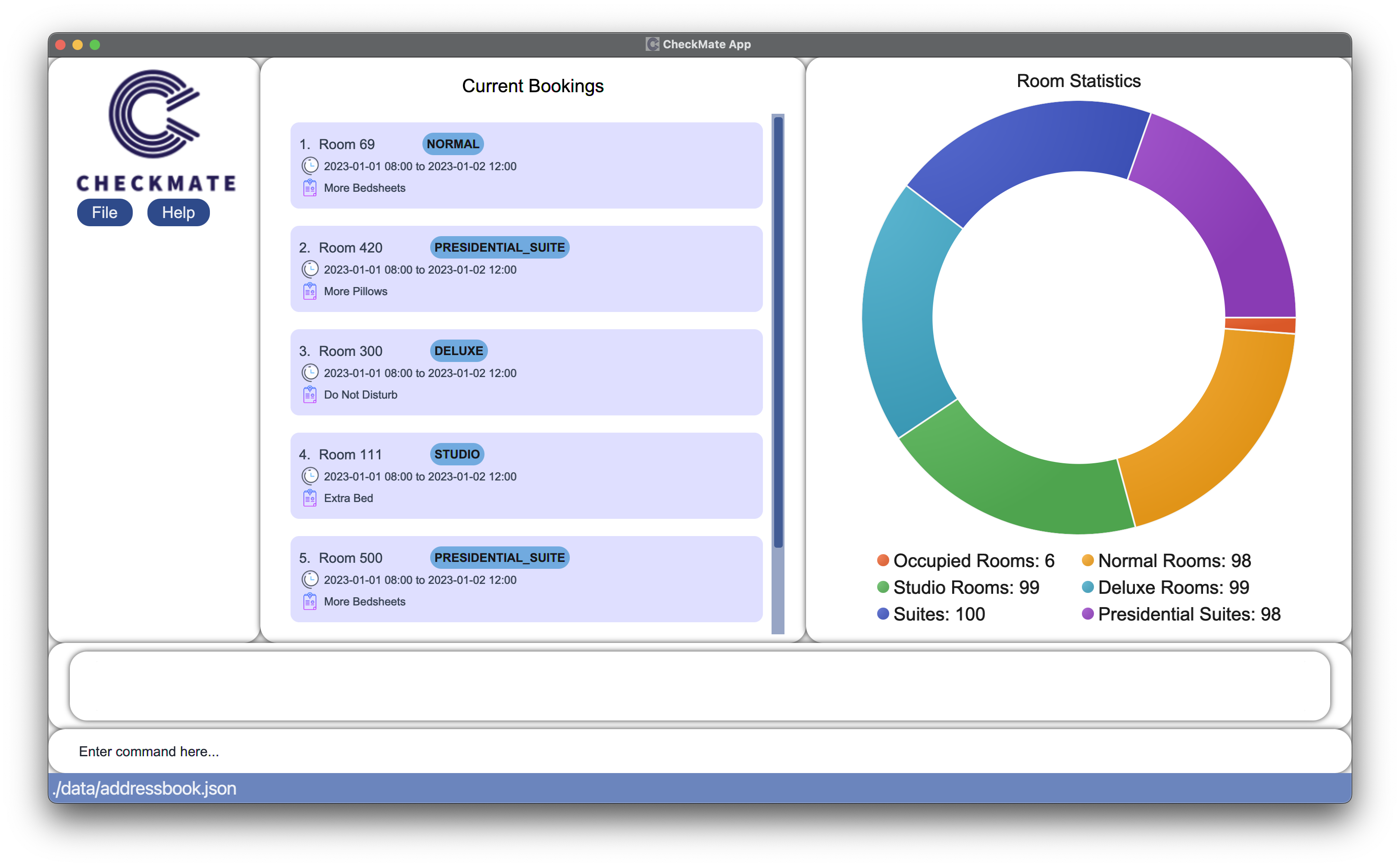1400x867 pixels.
Task: Open the File menu
Action: (x=104, y=213)
